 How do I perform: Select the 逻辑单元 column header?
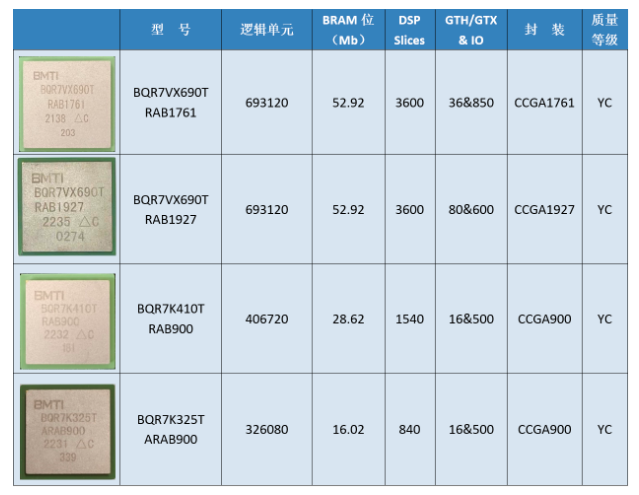click(267, 30)
